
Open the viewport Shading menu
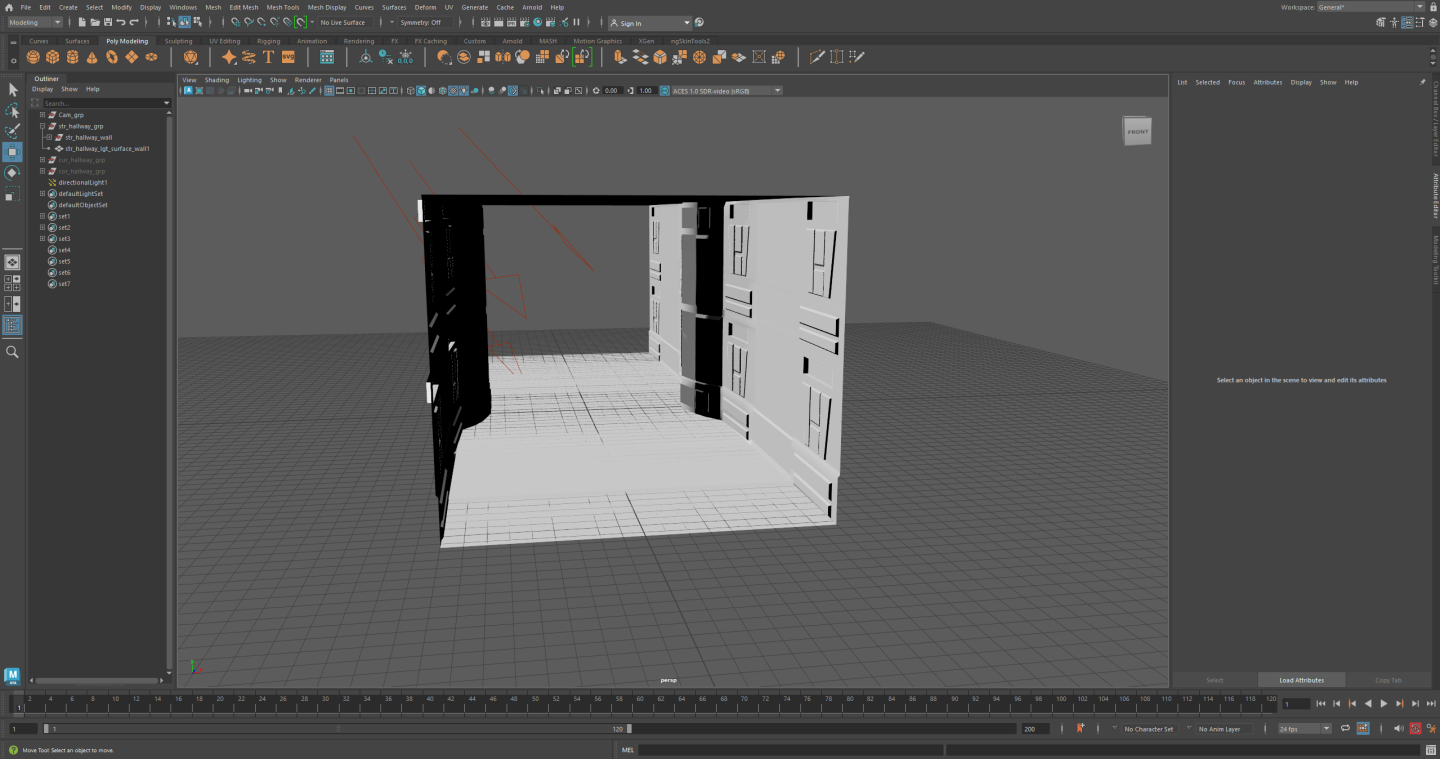217,80
